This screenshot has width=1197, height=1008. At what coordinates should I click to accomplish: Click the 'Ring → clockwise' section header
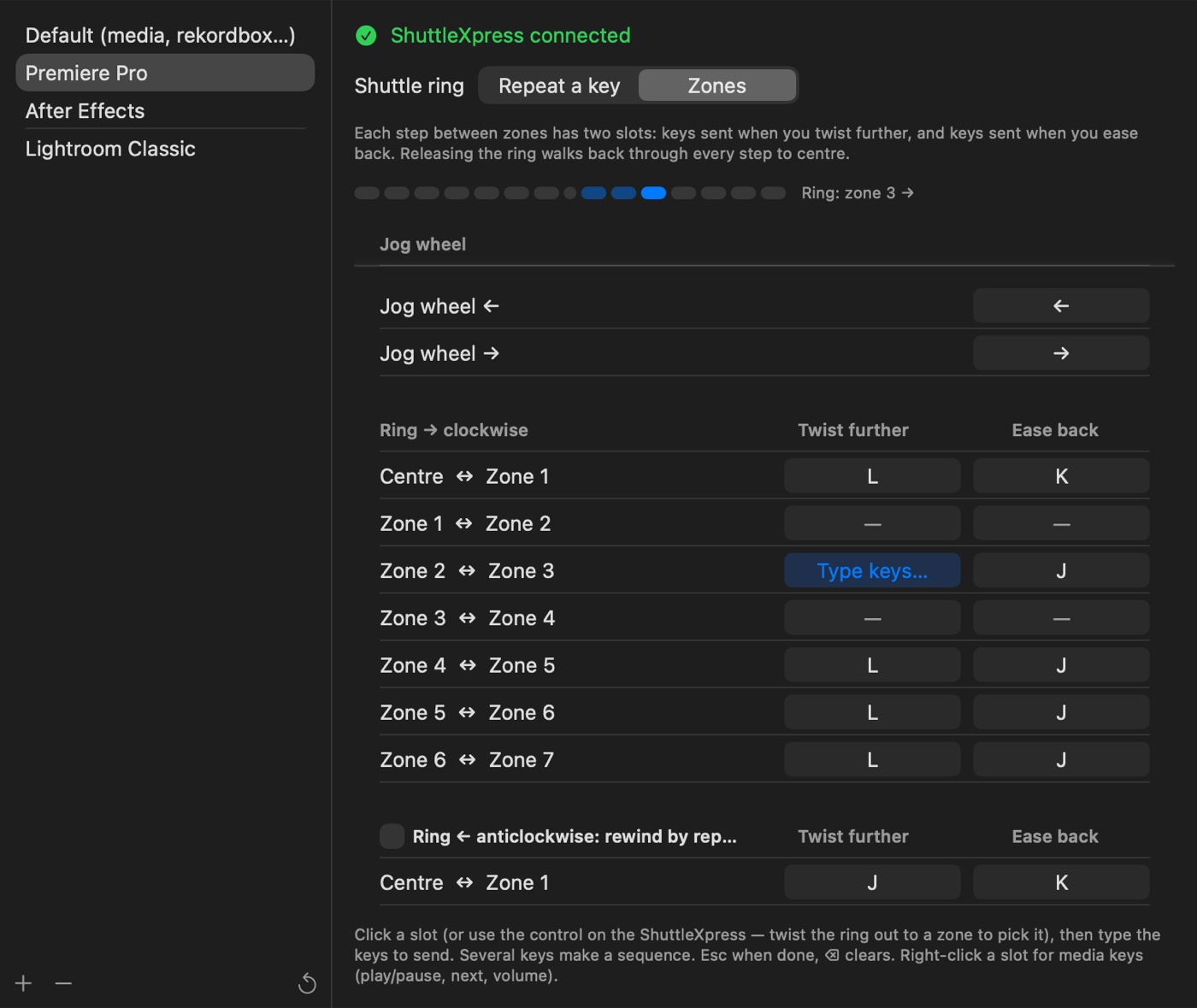click(x=454, y=430)
